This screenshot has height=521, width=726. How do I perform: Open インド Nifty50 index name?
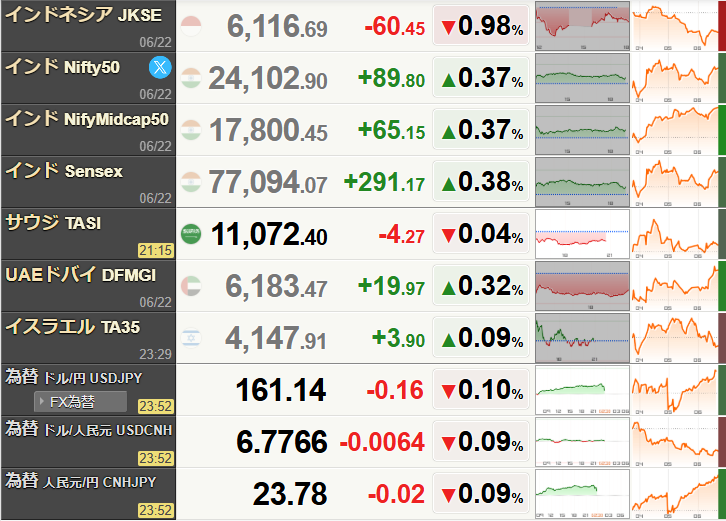coord(63,67)
